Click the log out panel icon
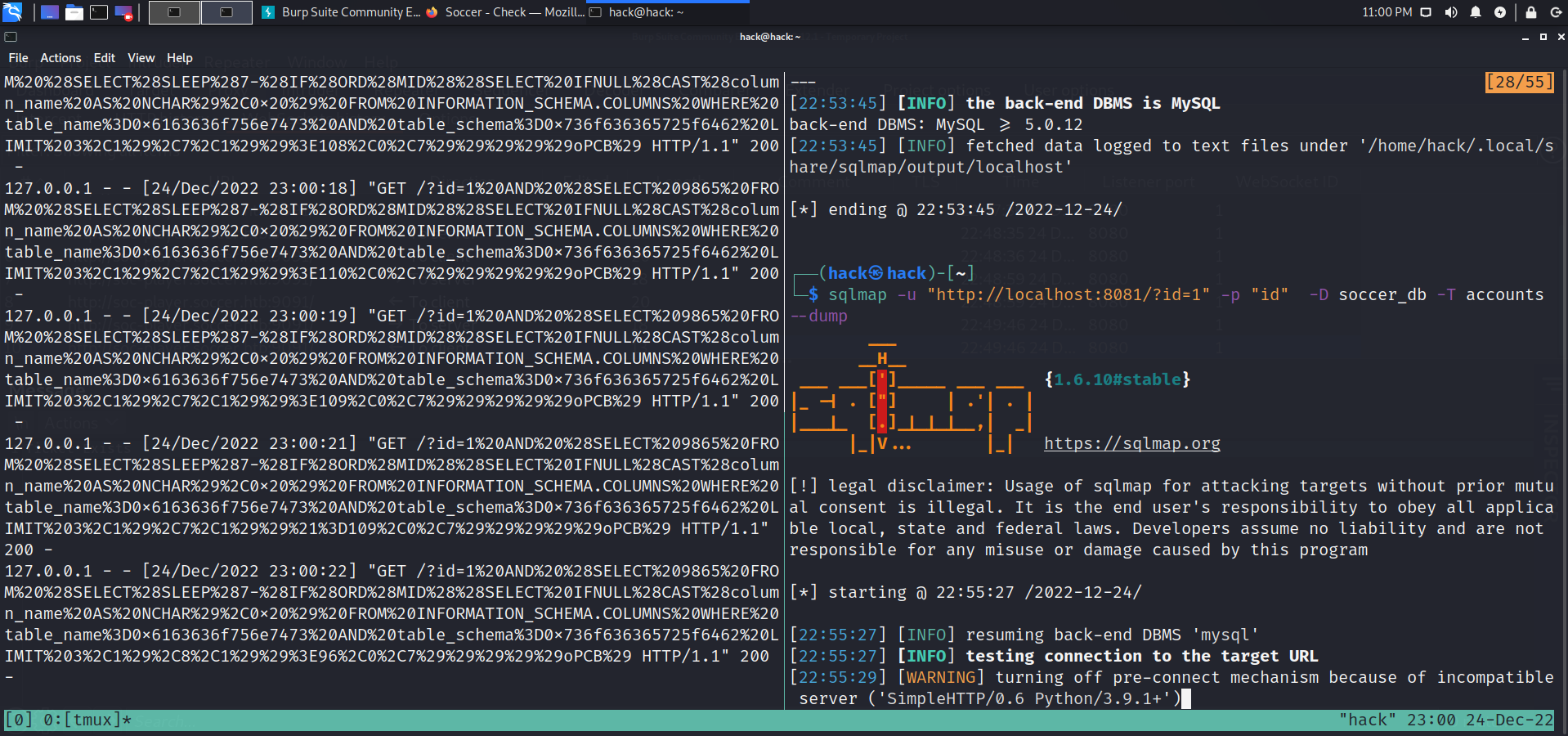This screenshot has height=736, width=1568. [1556, 12]
